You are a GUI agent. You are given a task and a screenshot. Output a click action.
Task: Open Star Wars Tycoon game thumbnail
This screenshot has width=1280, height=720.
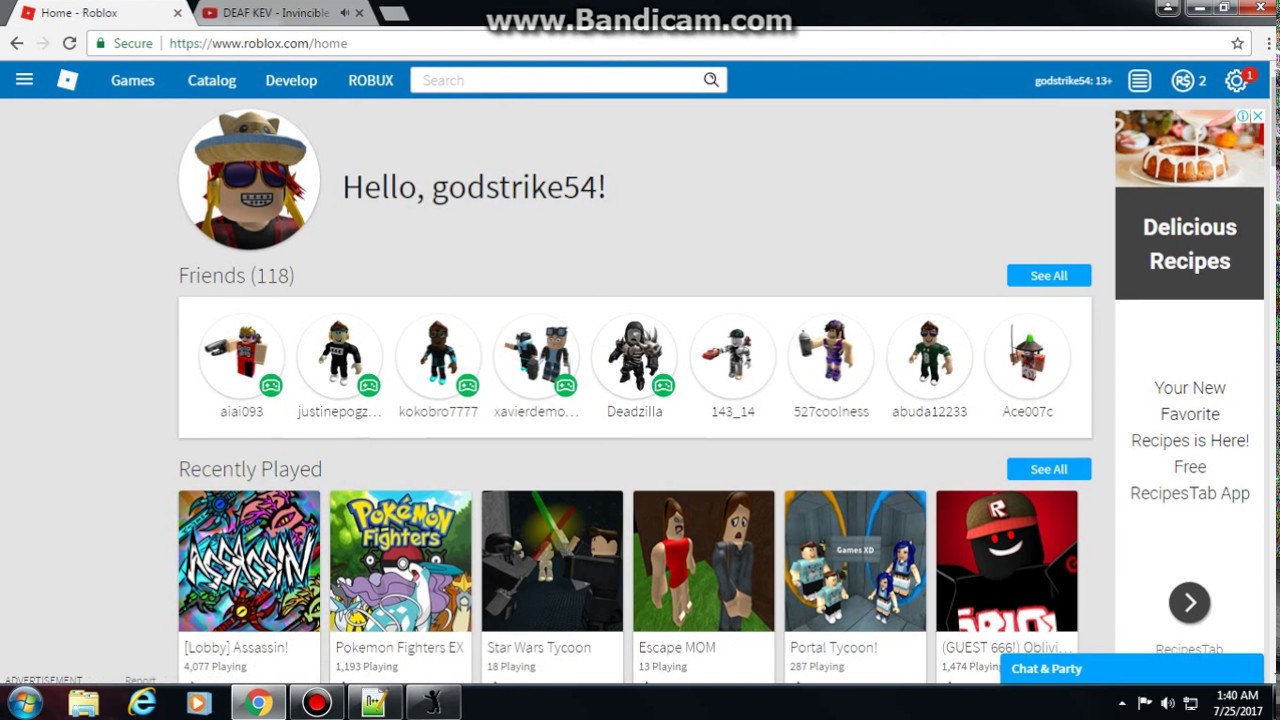[x=552, y=561]
